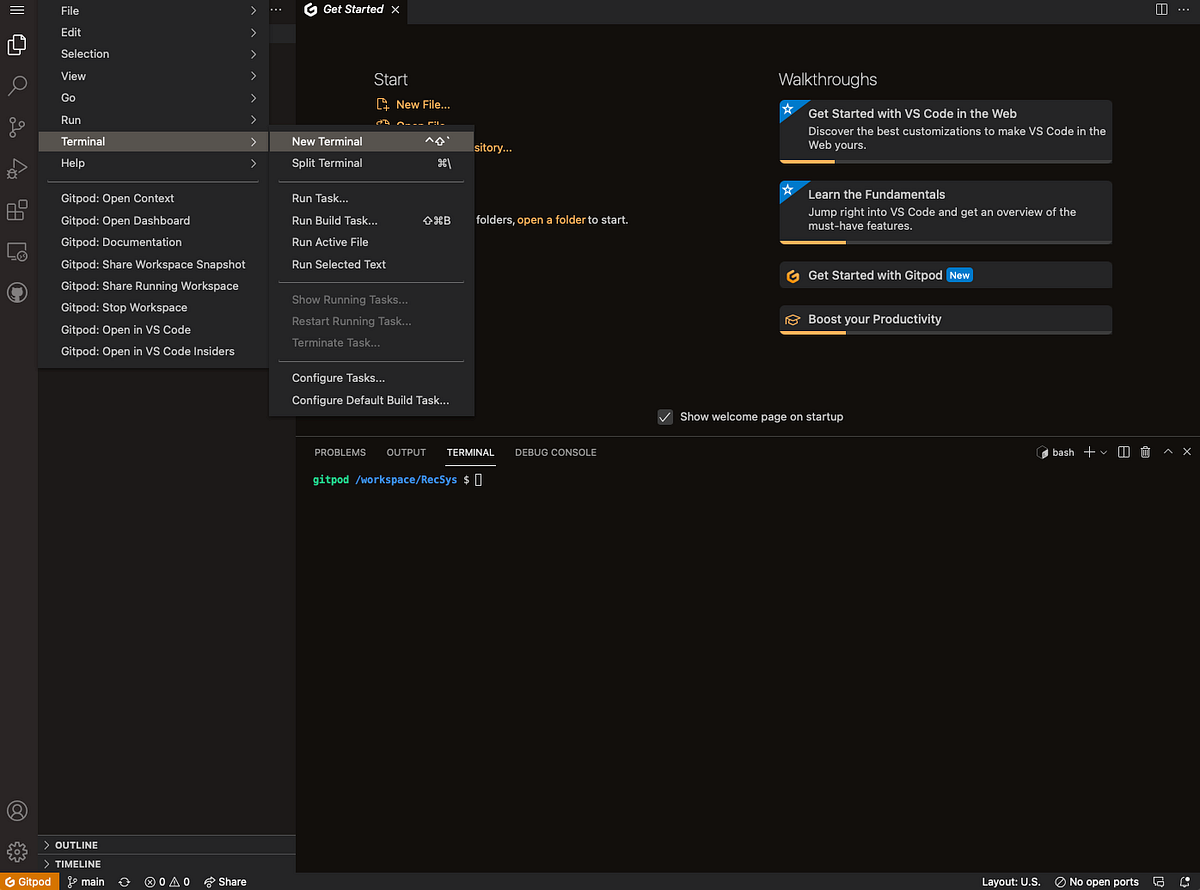Uncheck Show welcome page on startup
The image size is (1200, 890).
point(665,416)
